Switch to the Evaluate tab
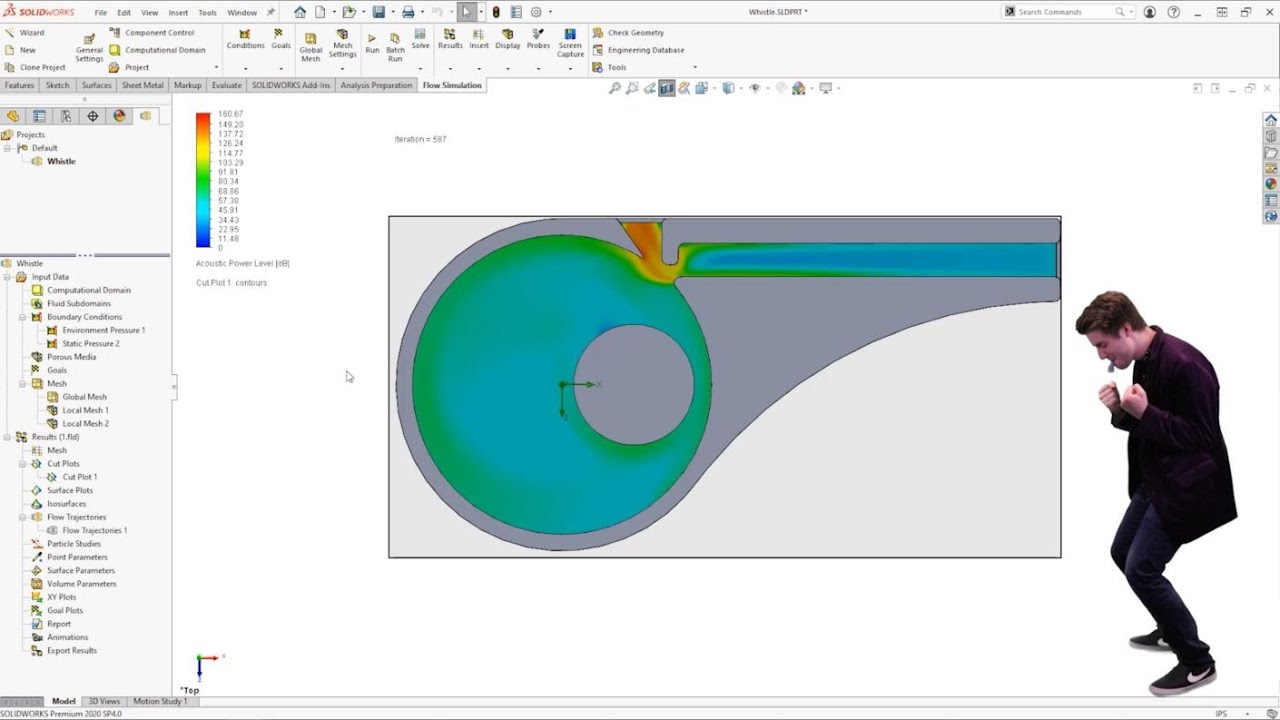1280x720 pixels. click(226, 85)
